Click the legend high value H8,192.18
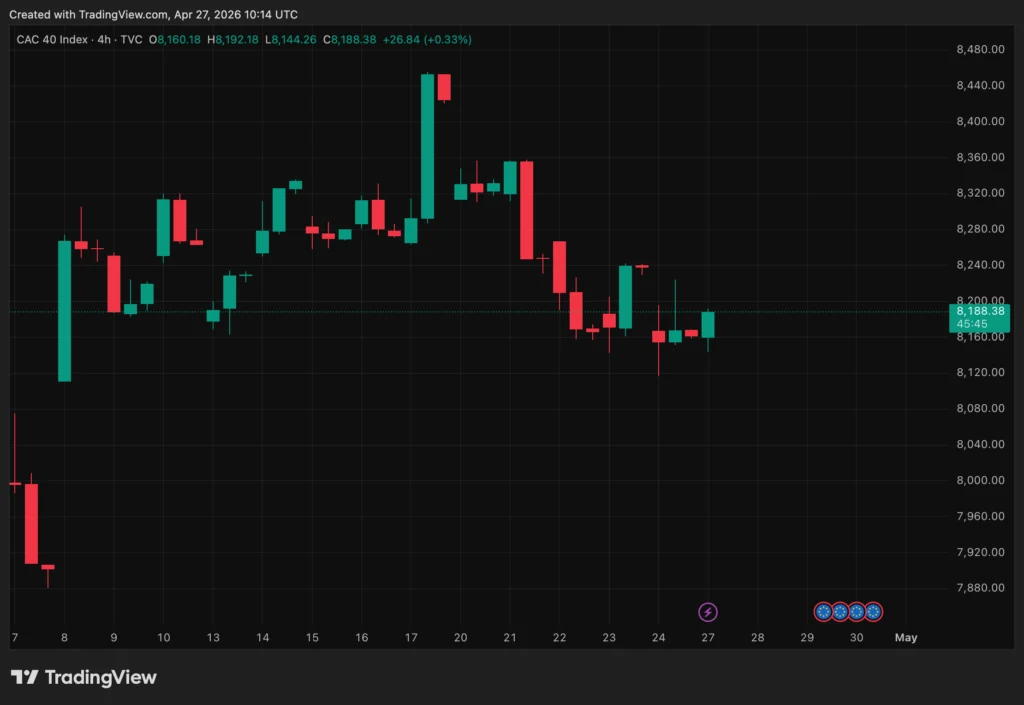 [232, 39]
